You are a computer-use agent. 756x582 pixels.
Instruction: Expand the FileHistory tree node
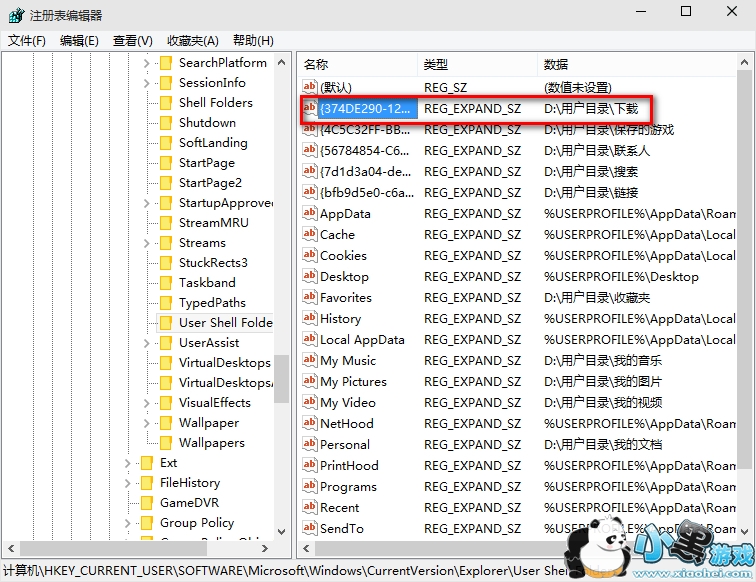tap(127, 483)
